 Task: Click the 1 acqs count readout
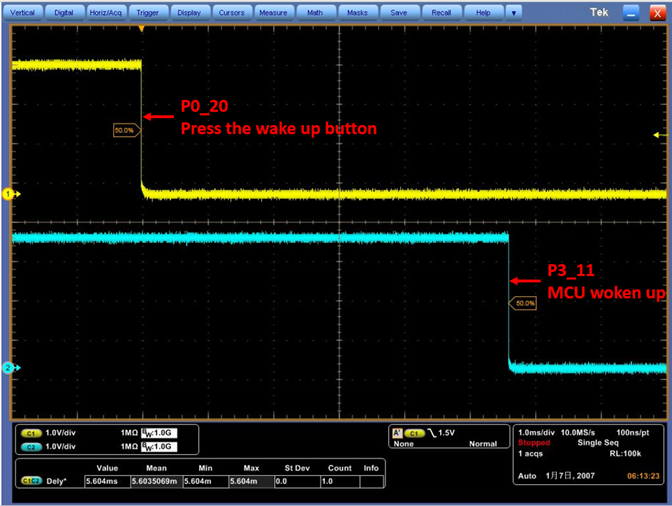[531, 453]
